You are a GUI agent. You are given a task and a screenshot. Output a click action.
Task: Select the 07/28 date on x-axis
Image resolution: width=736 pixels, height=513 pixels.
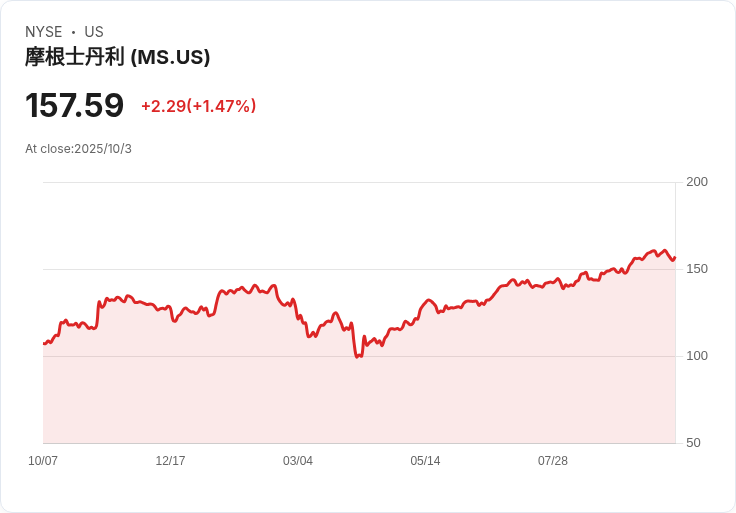[x=553, y=461]
